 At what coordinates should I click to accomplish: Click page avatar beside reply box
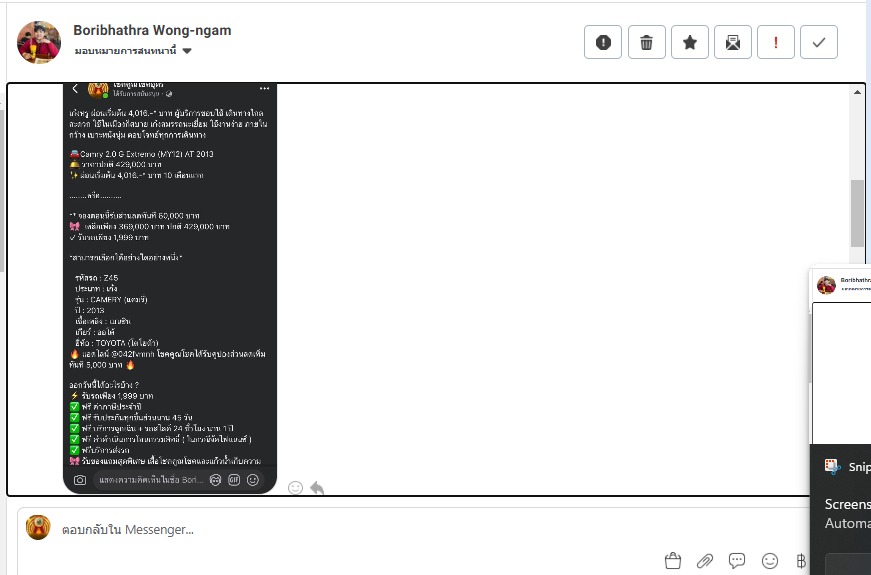click(38, 528)
